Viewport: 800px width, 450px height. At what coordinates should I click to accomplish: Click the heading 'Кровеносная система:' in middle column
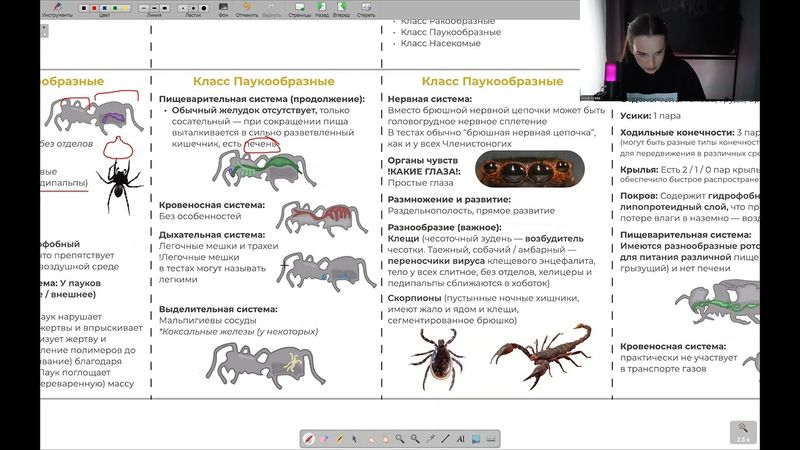[x=212, y=205]
